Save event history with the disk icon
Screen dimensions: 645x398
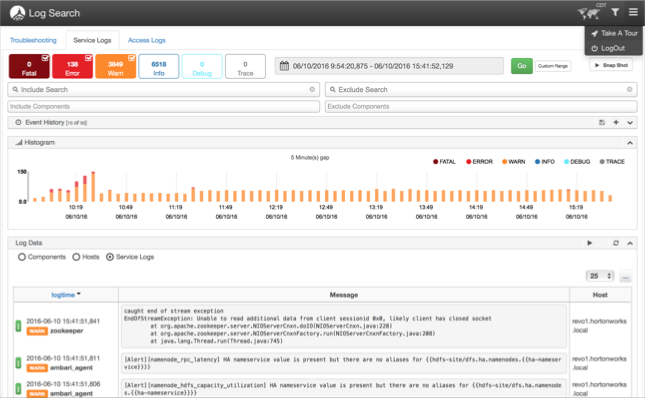coord(602,123)
